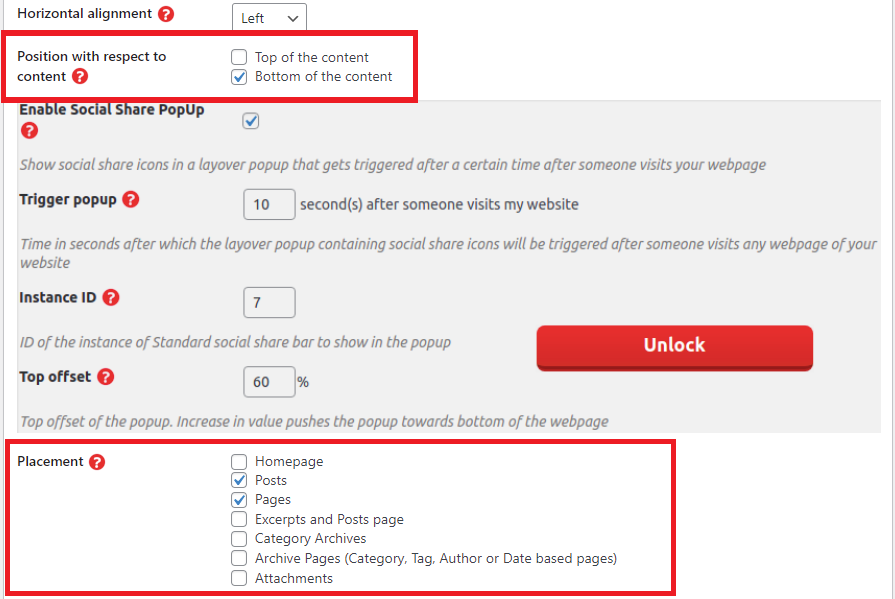Enable Category Archives placement
Image resolution: width=895 pixels, height=599 pixels.
(239, 539)
